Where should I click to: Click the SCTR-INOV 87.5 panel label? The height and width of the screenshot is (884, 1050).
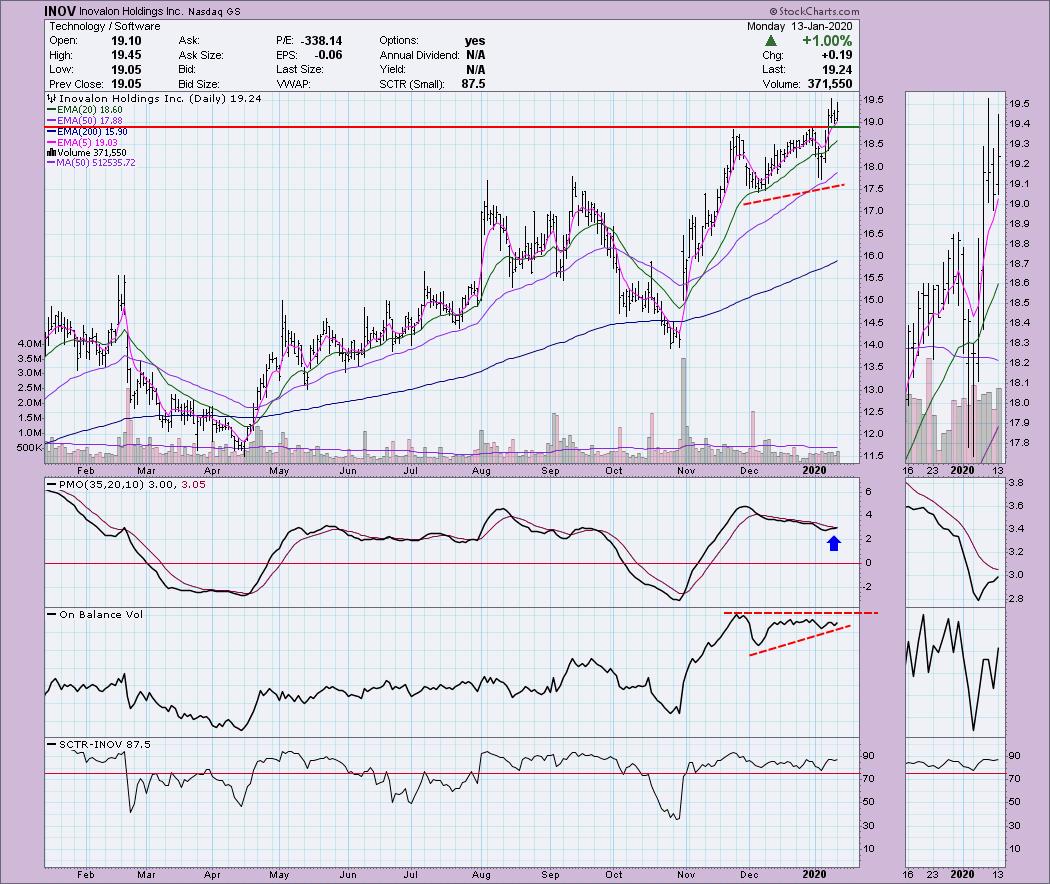pyautogui.click(x=105, y=745)
